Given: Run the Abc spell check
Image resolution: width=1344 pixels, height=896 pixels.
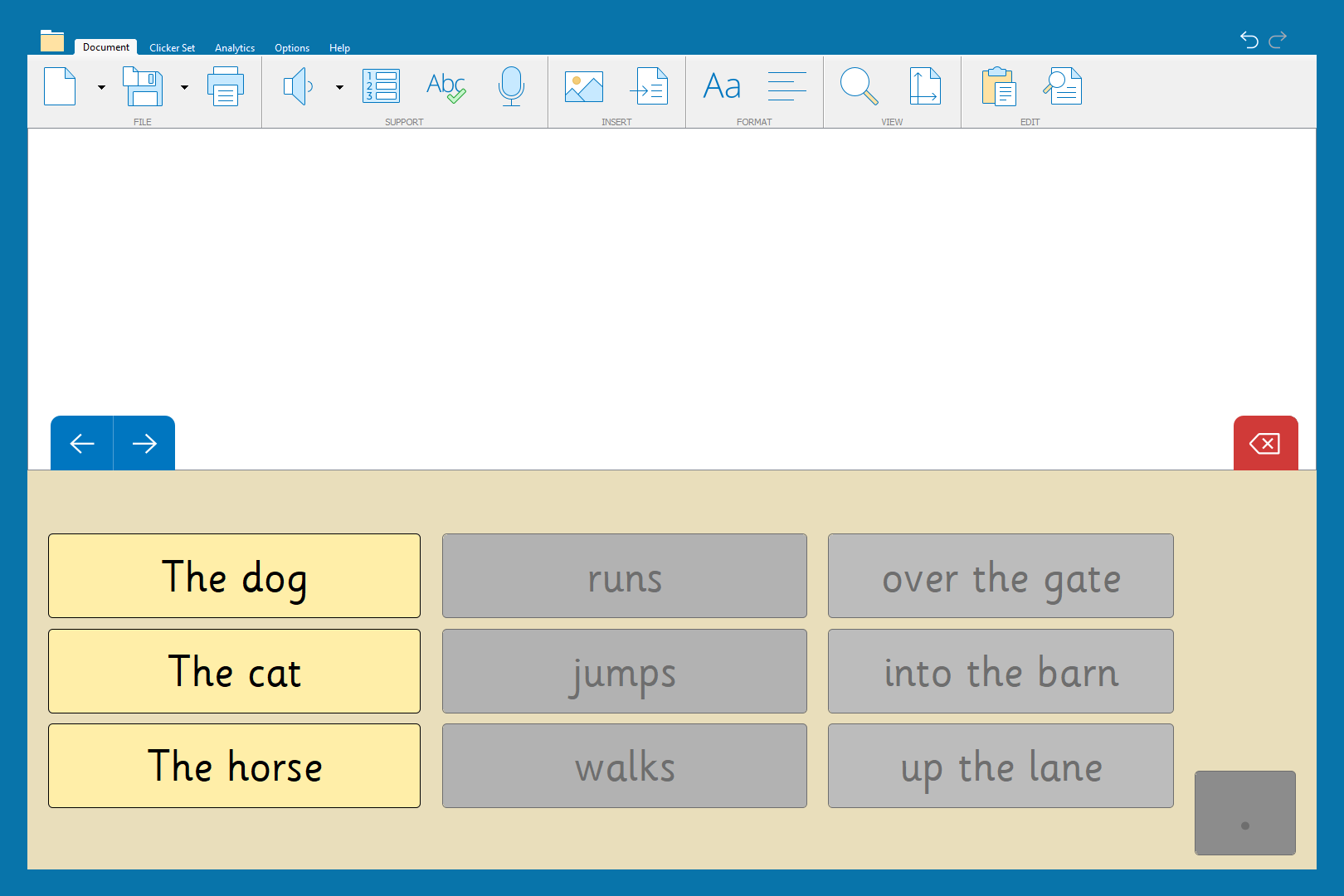Looking at the screenshot, I should pyautogui.click(x=446, y=87).
